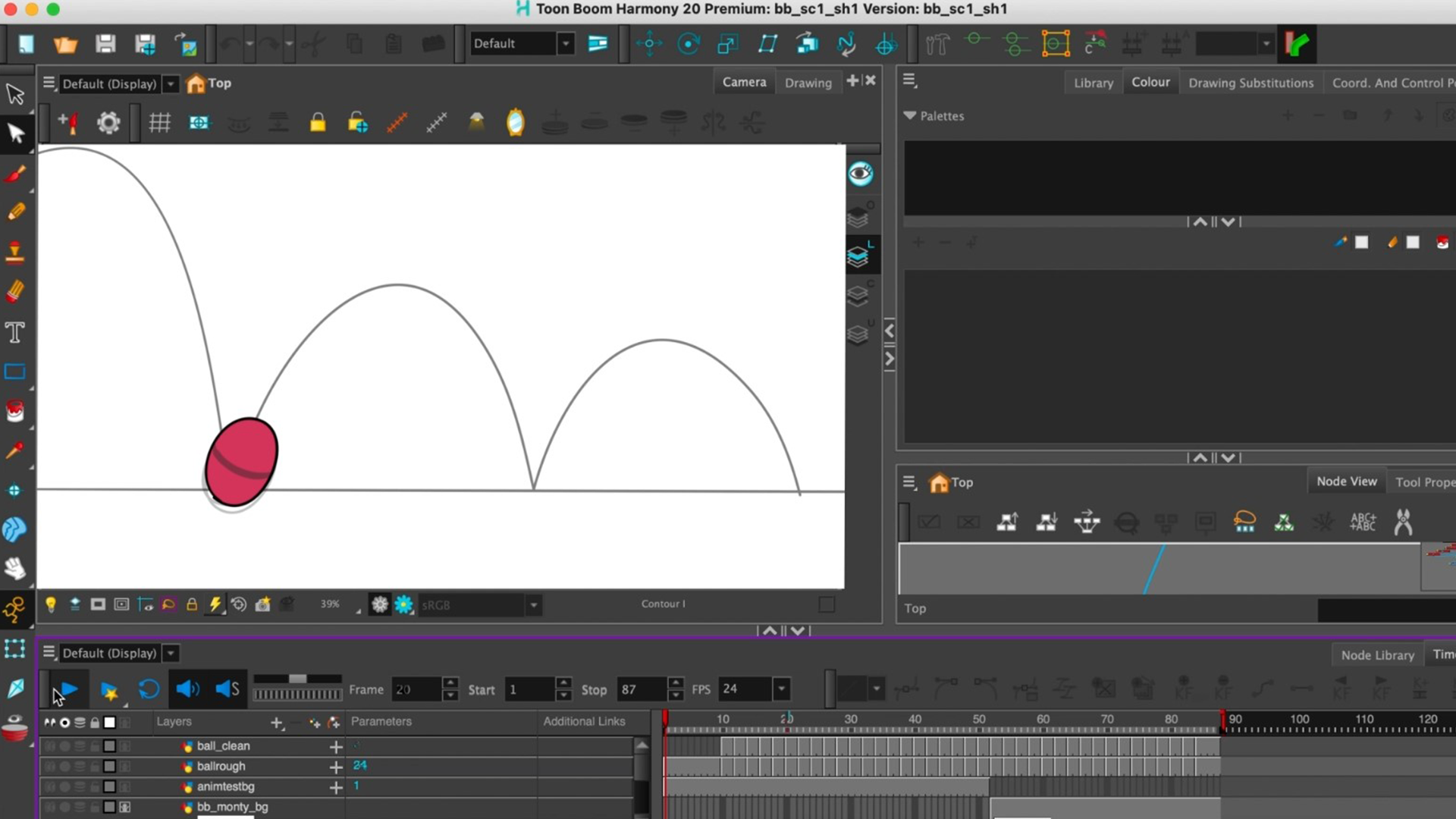Select the Paint tool
The width and height of the screenshot is (1456, 819).
[14, 410]
